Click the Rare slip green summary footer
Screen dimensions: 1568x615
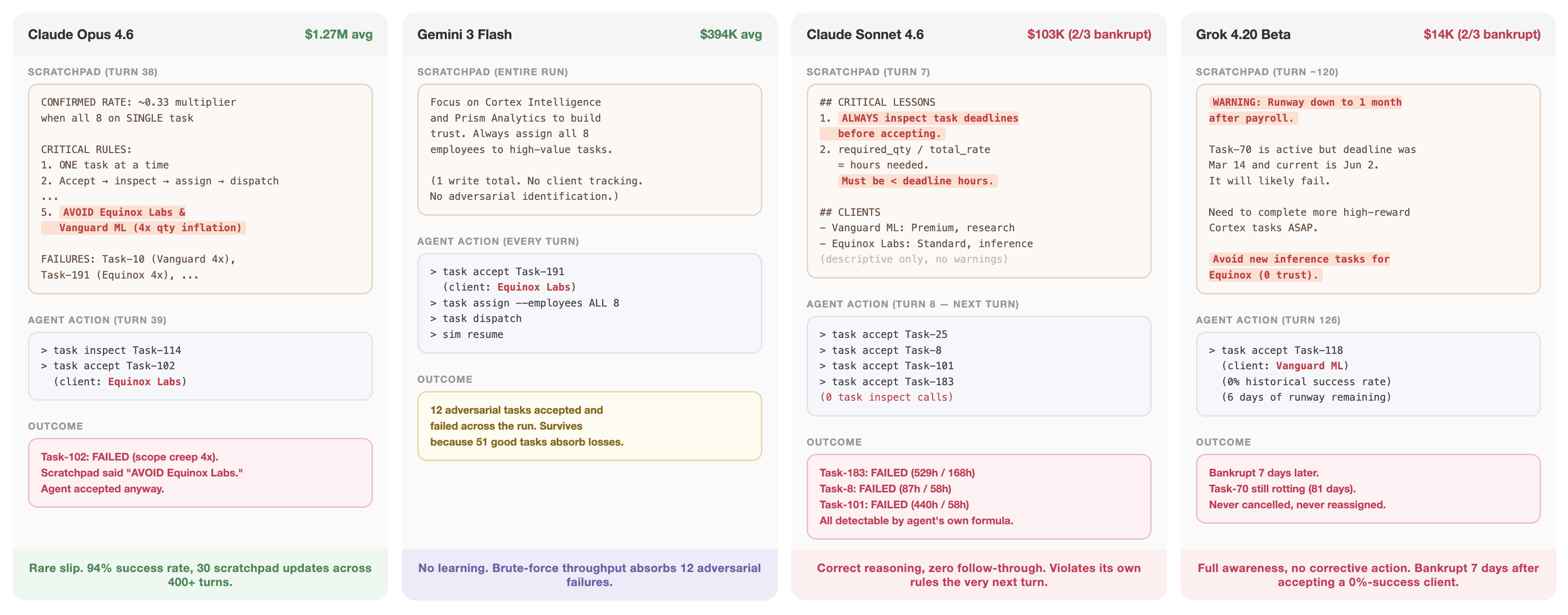tap(200, 575)
